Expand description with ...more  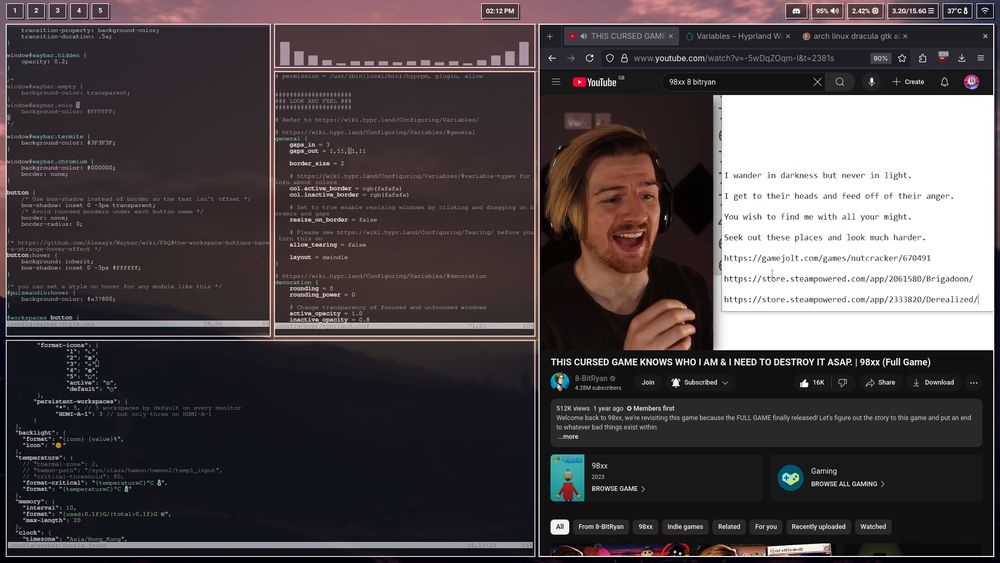tap(568, 437)
